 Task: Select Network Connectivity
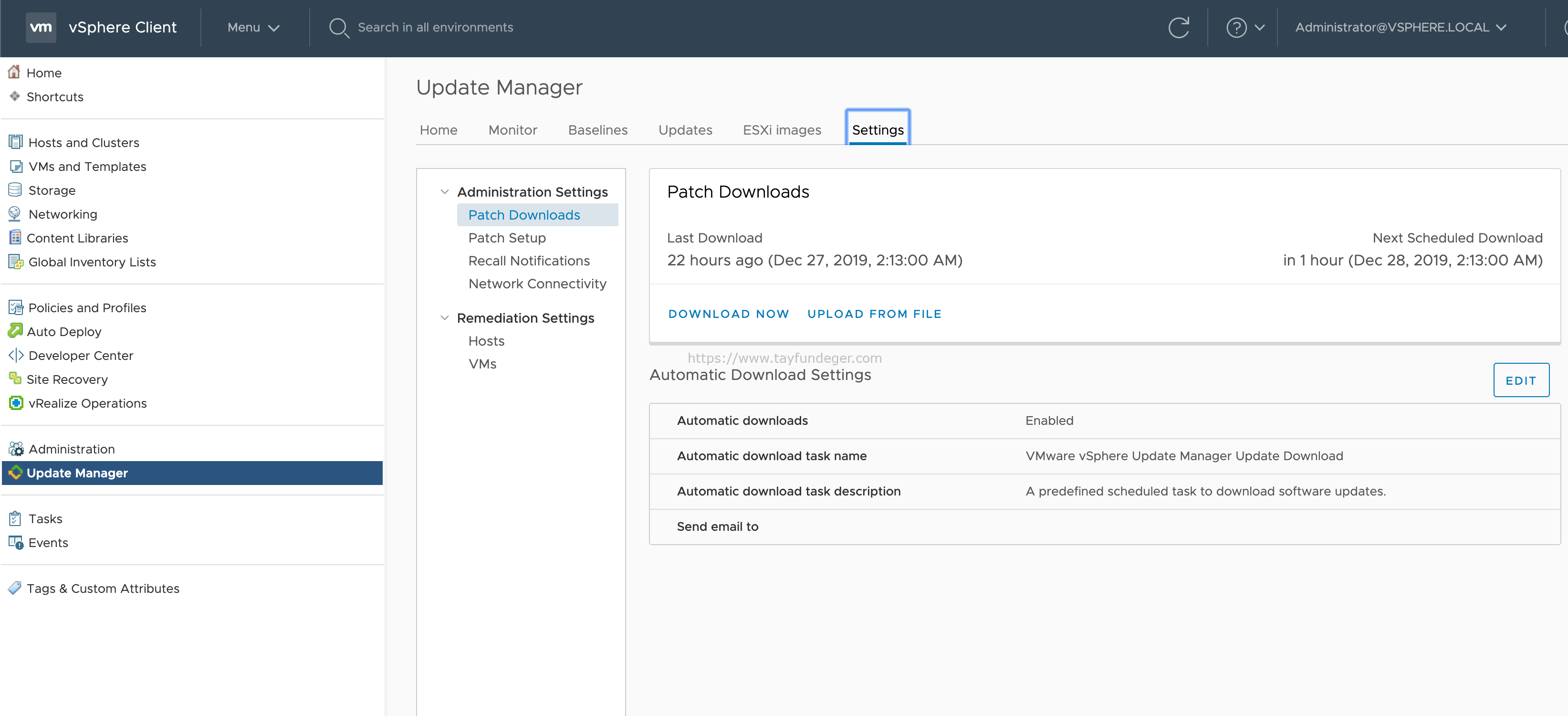(x=537, y=284)
